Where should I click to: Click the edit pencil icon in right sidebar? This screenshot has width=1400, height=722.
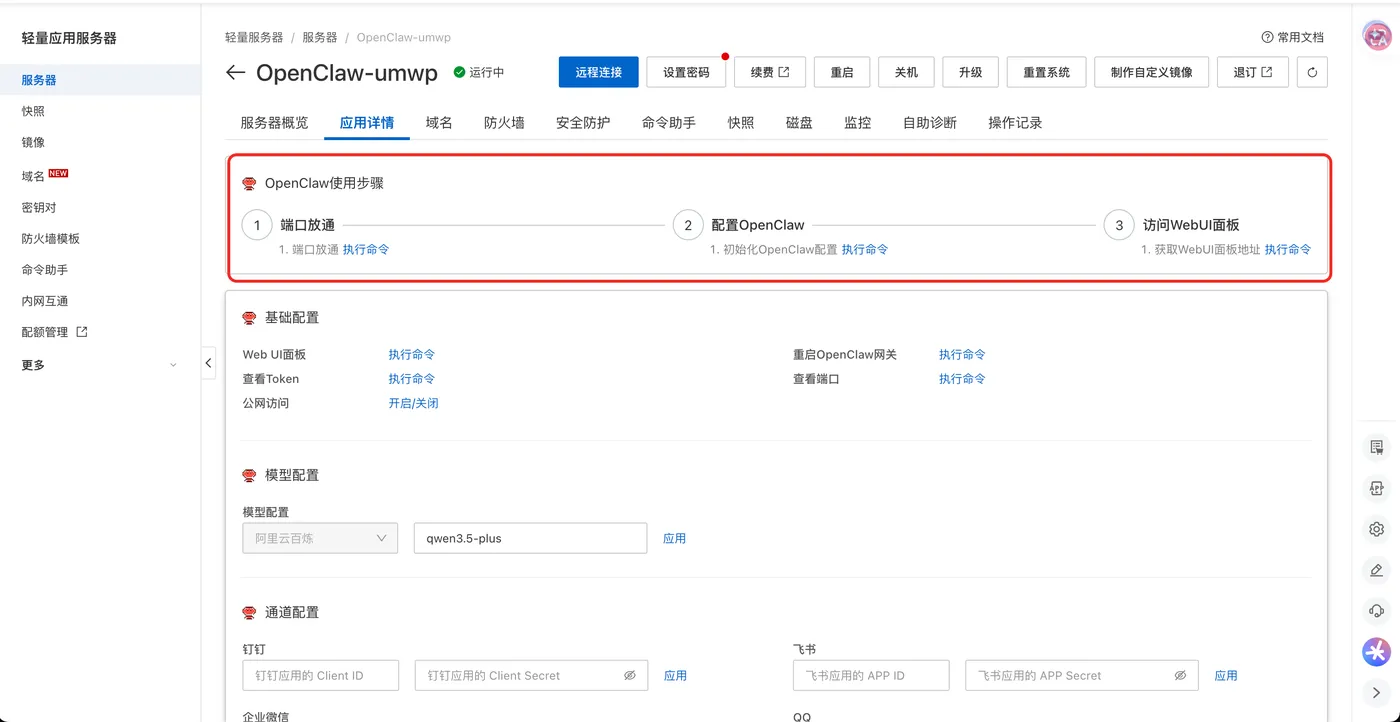click(1377, 570)
